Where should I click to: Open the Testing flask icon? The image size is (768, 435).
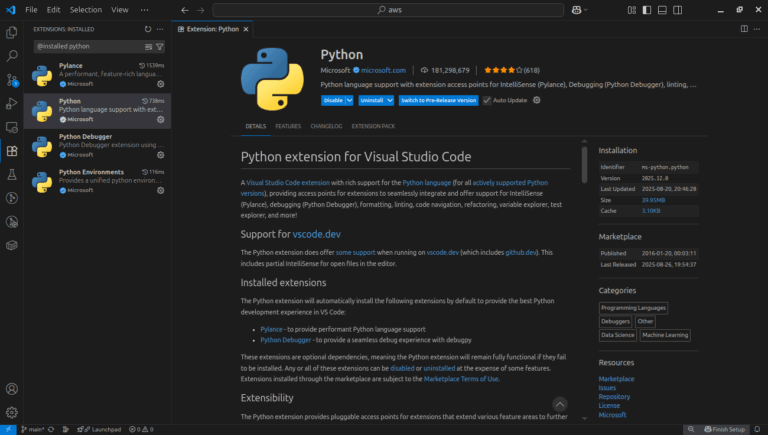(x=12, y=174)
